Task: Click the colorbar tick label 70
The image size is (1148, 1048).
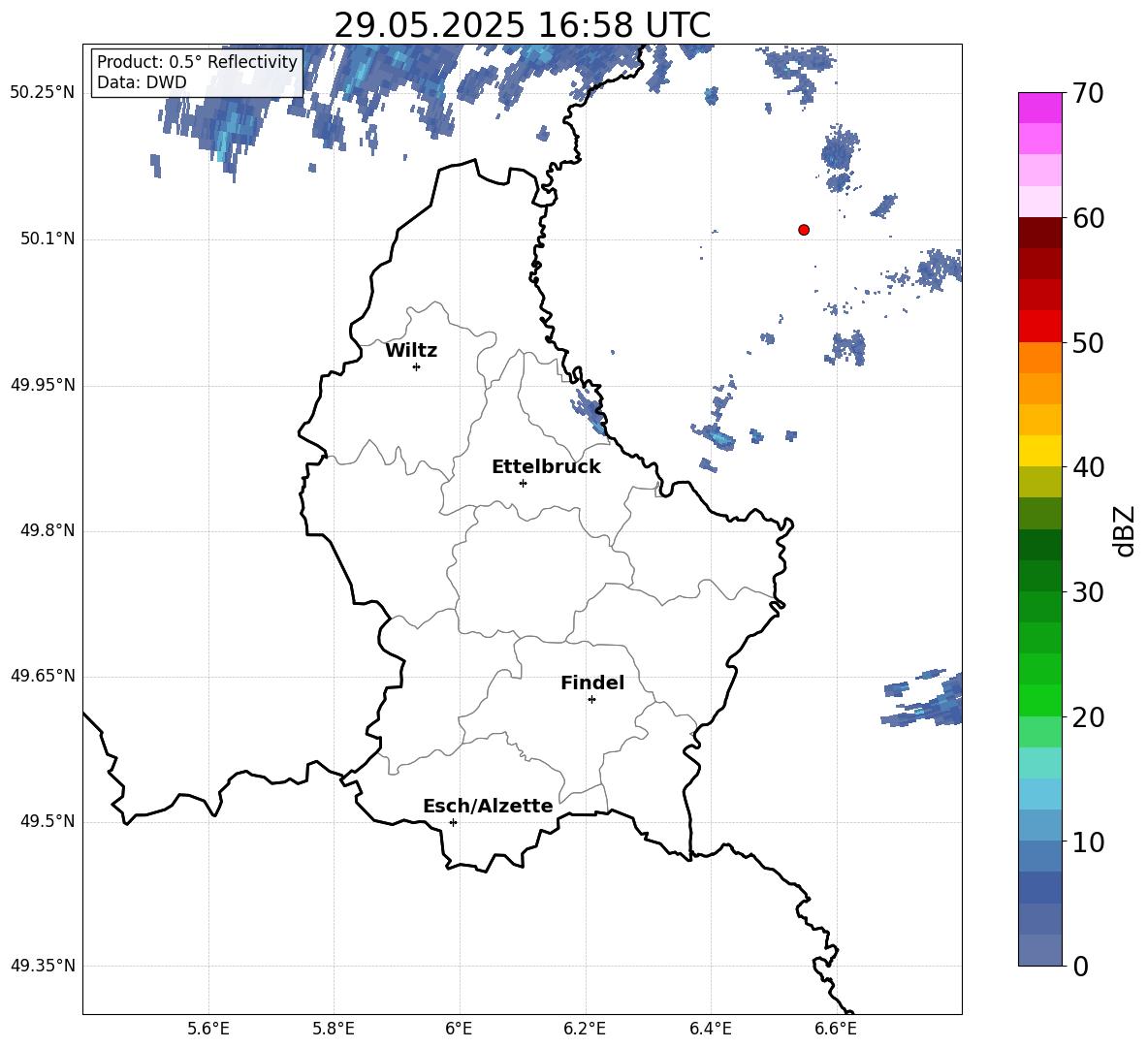Action: pos(1088,94)
